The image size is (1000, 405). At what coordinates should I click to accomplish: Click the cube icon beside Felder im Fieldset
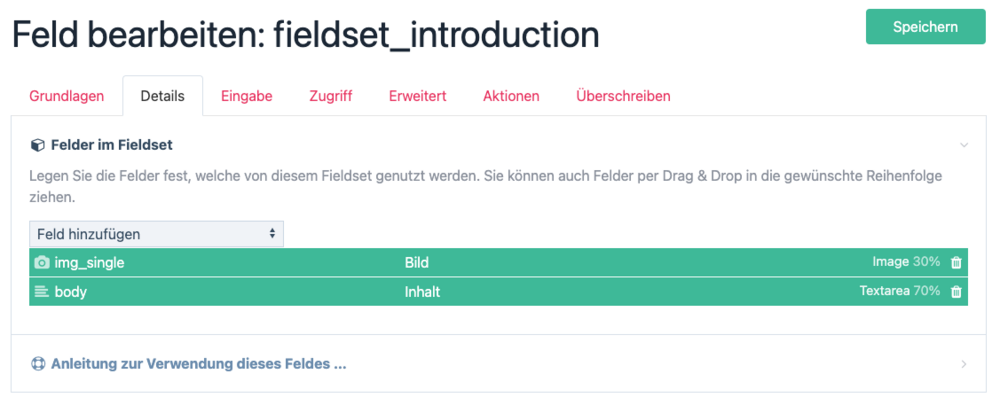(x=37, y=145)
